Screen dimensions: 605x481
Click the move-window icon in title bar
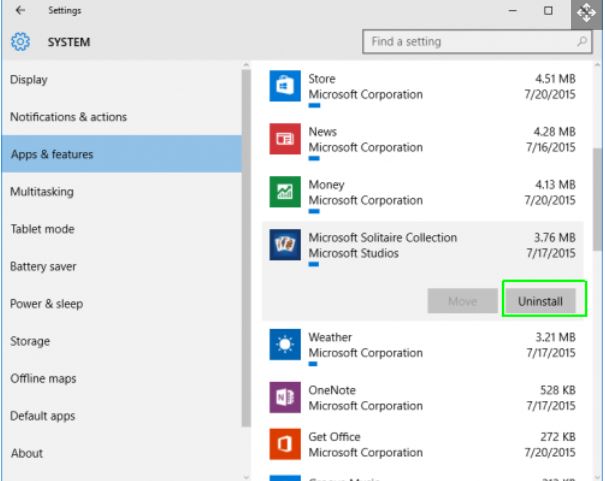coord(586,14)
